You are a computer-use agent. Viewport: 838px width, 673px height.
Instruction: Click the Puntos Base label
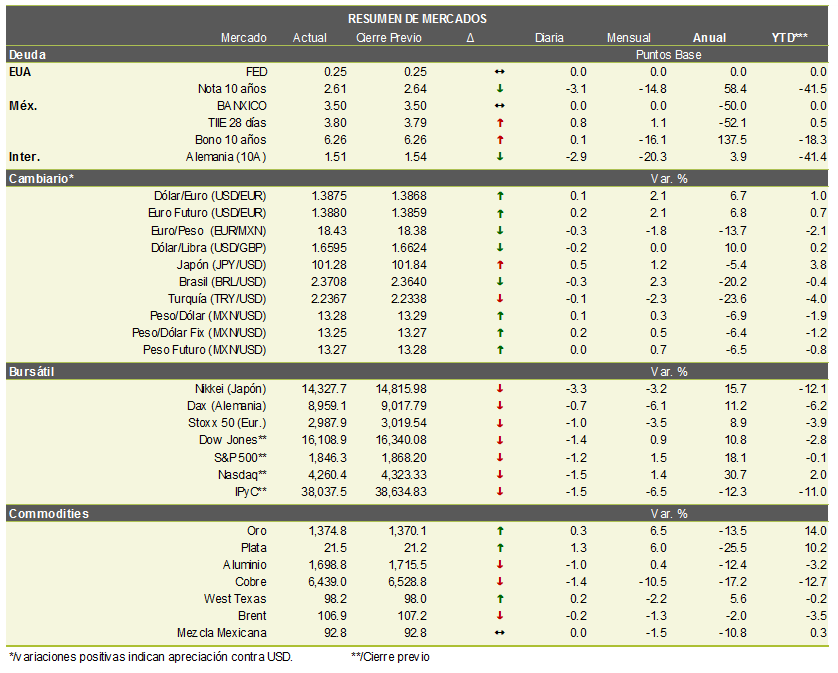click(668, 55)
